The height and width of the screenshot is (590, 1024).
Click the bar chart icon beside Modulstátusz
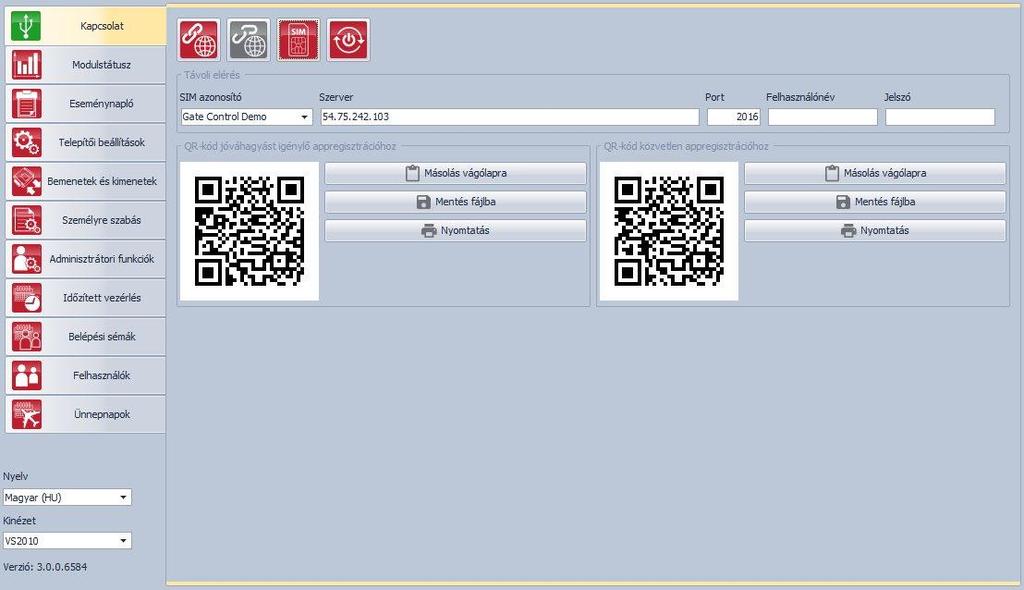point(26,65)
